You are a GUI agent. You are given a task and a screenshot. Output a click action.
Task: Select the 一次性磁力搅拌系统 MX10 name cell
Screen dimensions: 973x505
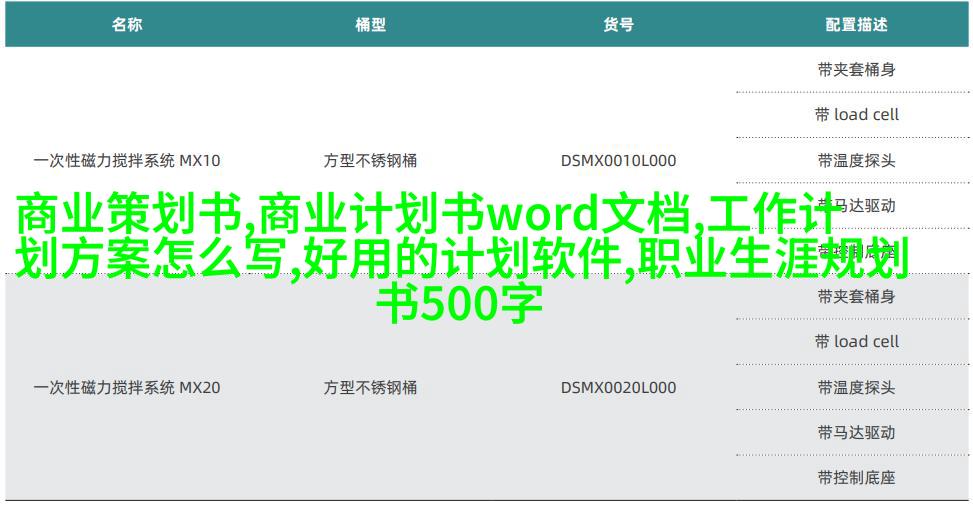pos(126,160)
